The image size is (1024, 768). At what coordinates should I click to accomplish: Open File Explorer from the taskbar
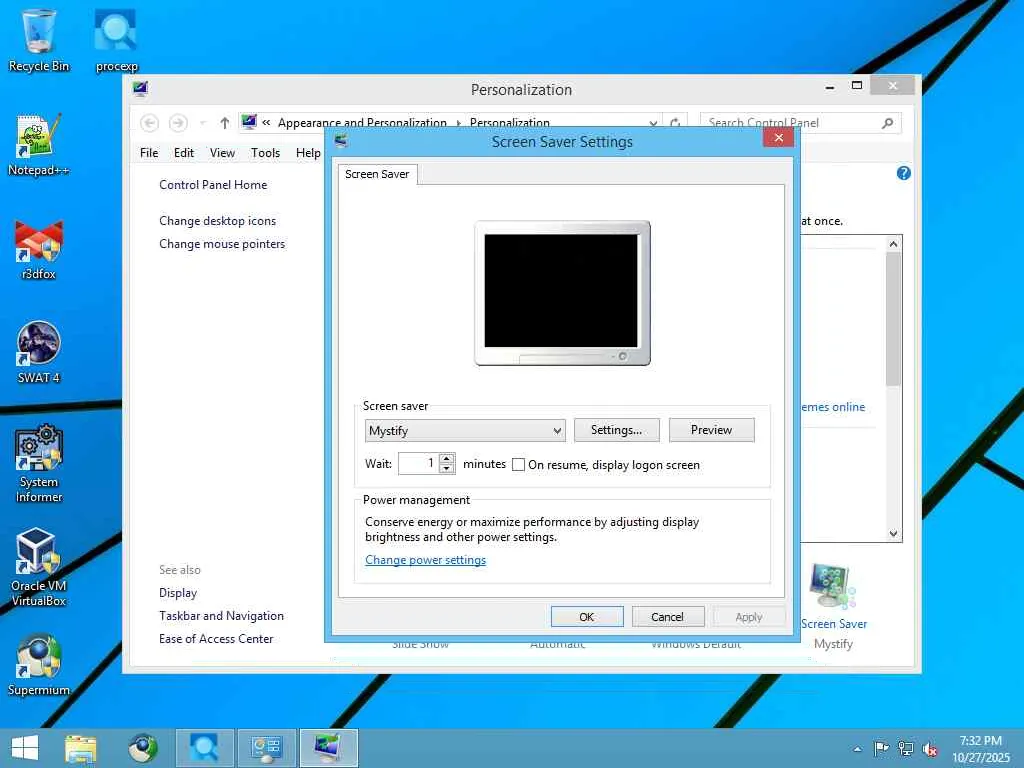[80, 748]
